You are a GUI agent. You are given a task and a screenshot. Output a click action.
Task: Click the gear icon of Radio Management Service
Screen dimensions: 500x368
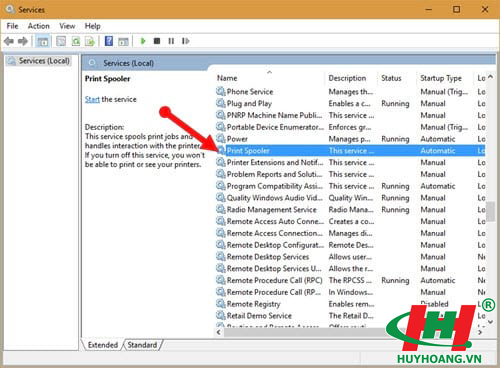pyautogui.click(x=220, y=209)
